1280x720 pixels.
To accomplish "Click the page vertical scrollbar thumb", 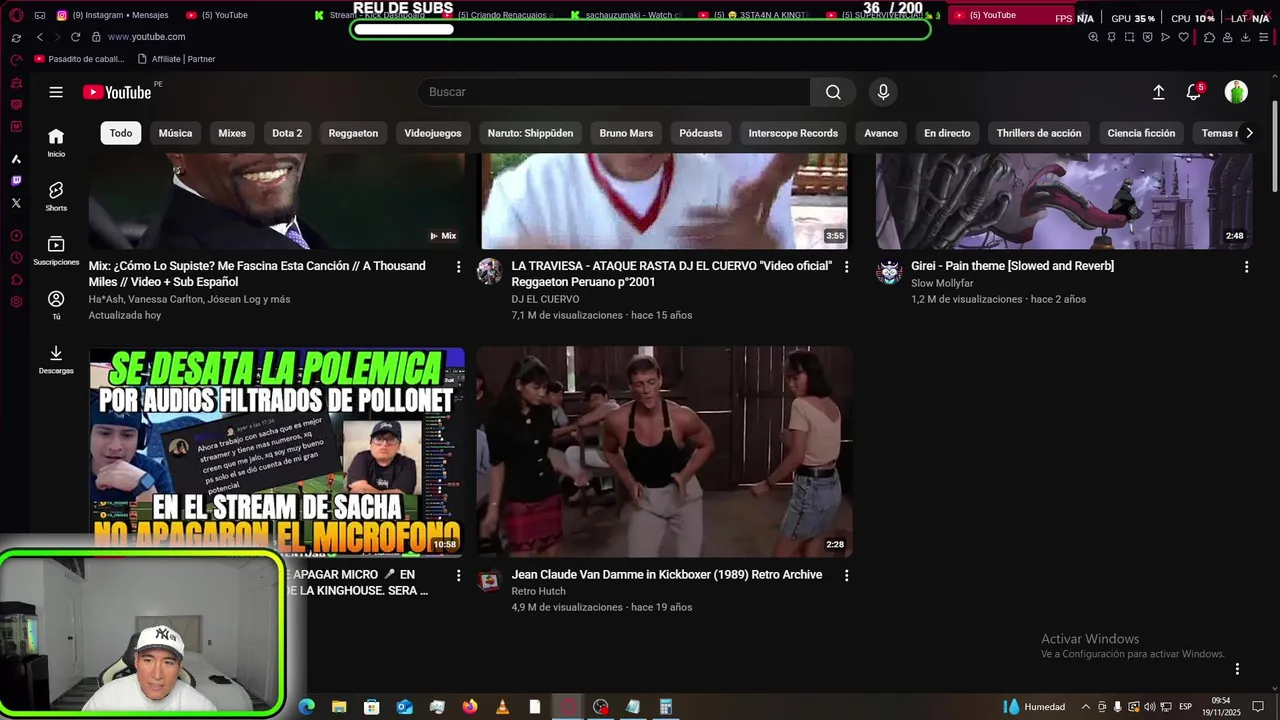I will click(1274, 148).
